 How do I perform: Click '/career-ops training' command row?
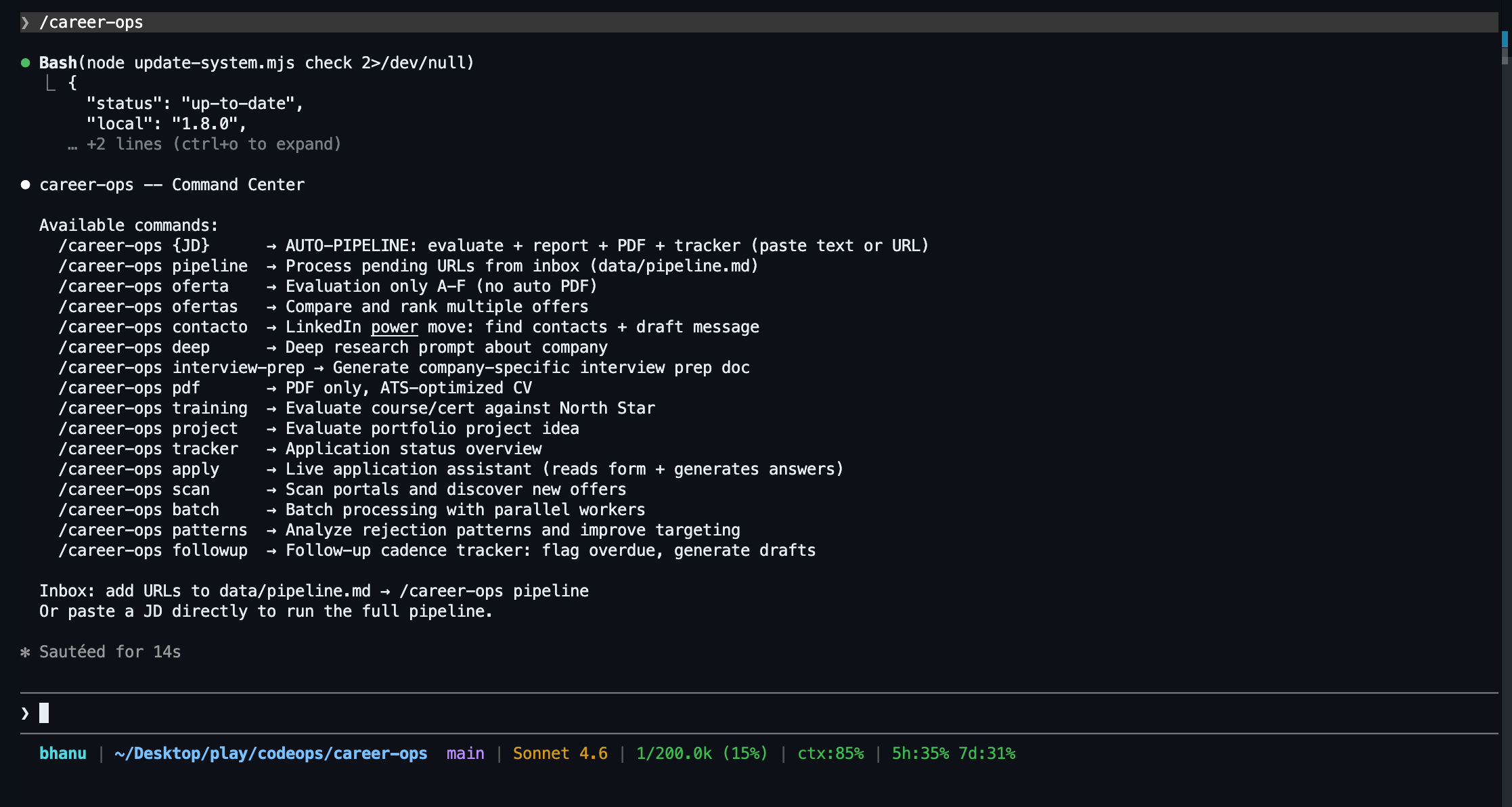coord(357,408)
